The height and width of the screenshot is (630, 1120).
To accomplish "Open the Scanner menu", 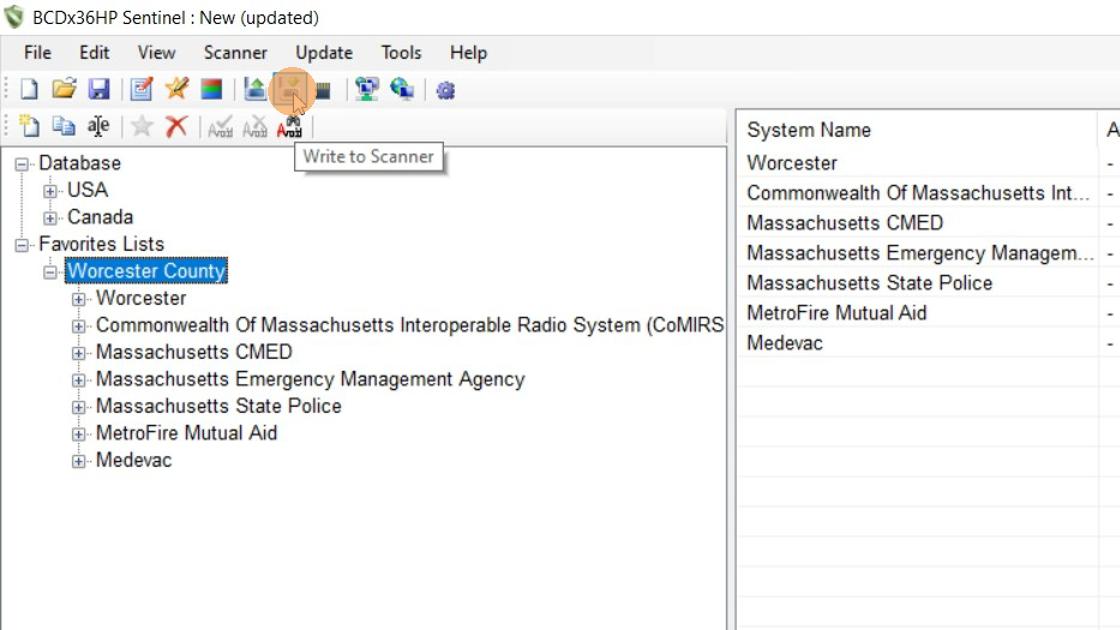I will pos(235,53).
